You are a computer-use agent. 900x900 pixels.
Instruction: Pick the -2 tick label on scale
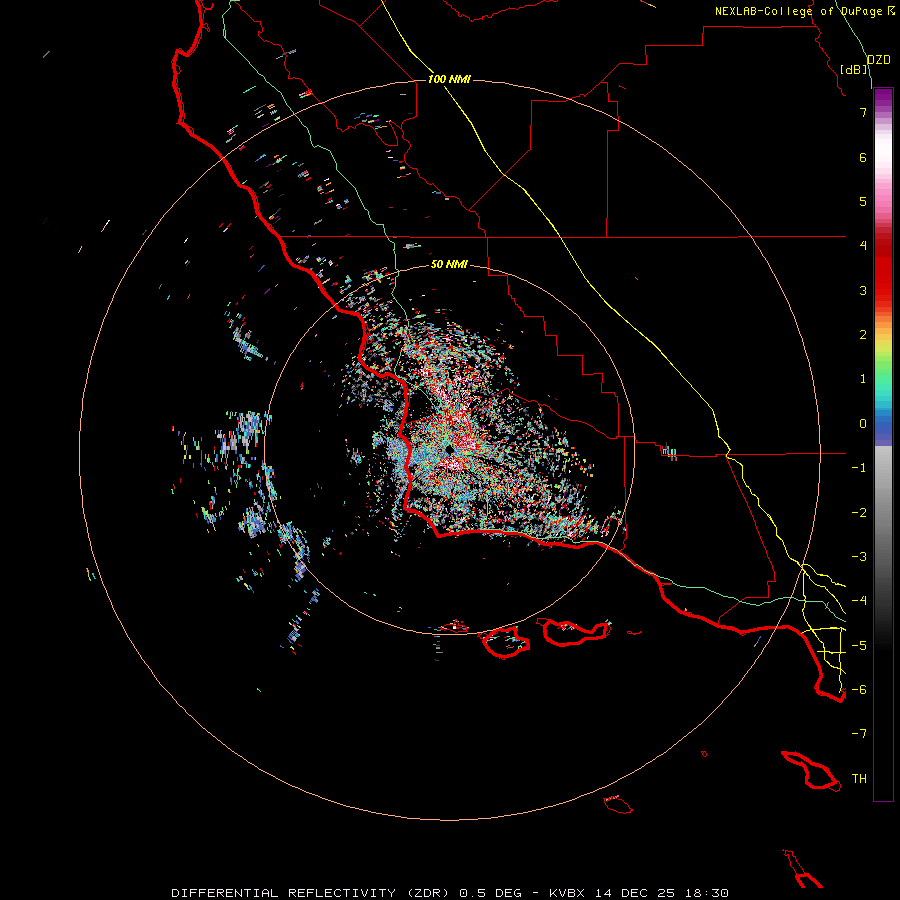[x=859, y=513]
